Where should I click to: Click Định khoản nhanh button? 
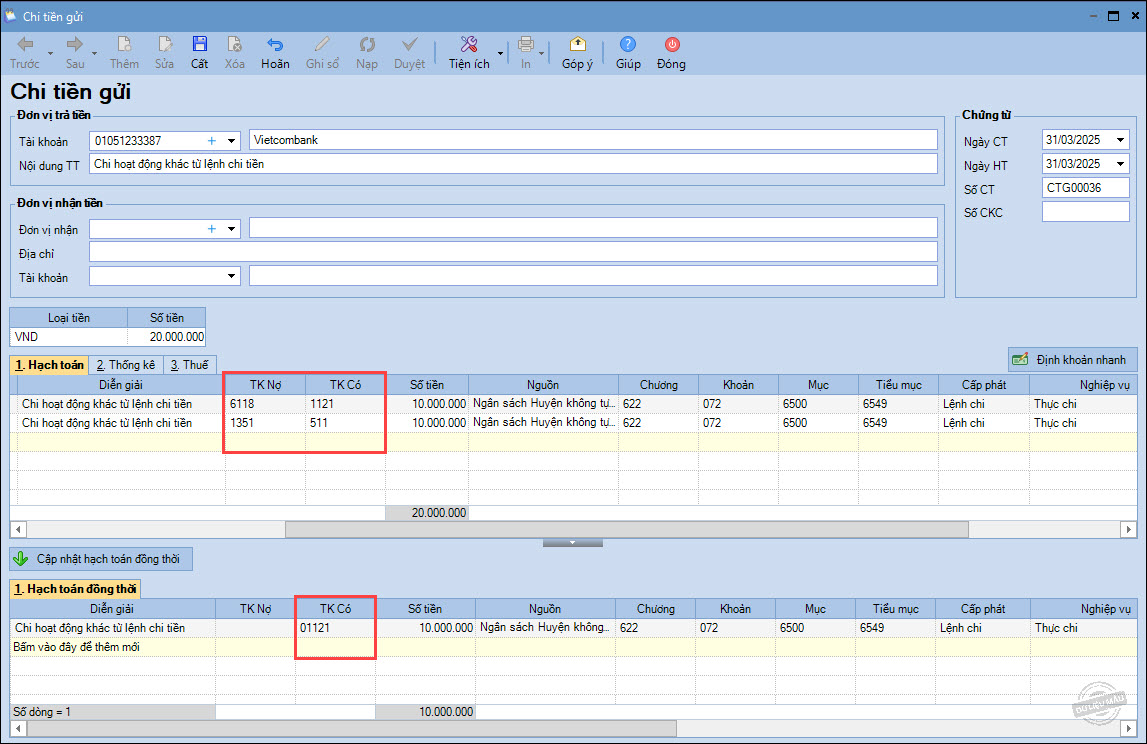pos(1072,359)
